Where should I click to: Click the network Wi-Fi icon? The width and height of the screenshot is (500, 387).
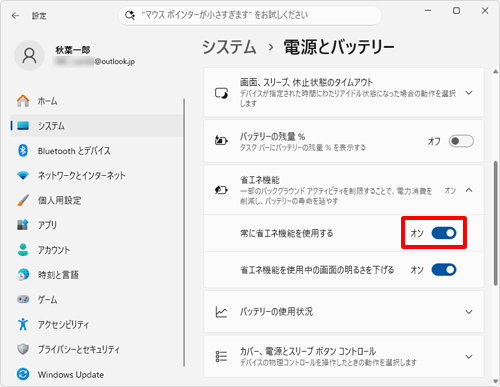pos(23,175)
